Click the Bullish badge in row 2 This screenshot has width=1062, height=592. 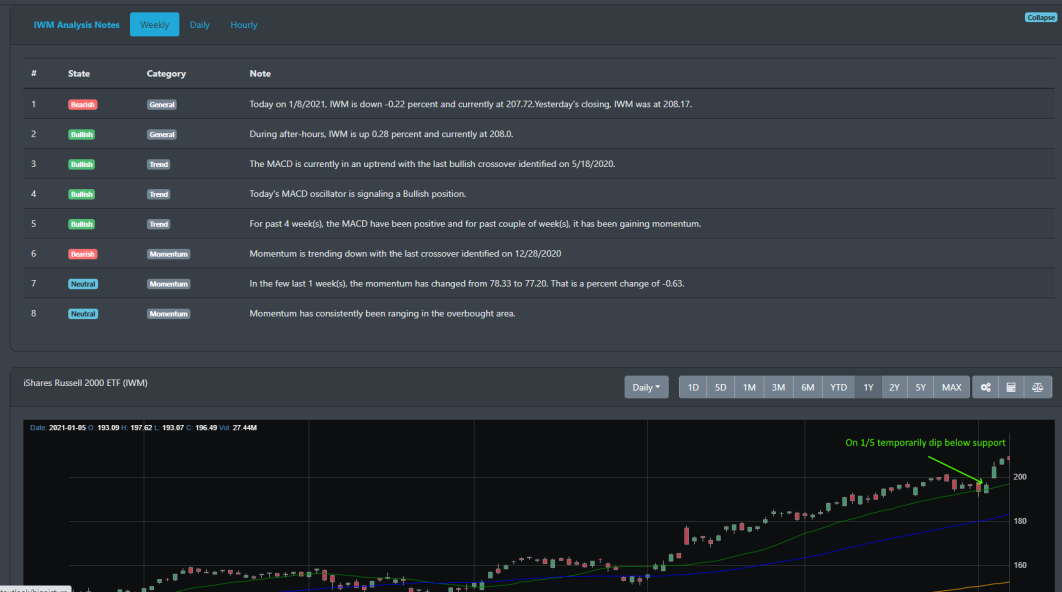pyautogui.click(x=81, y=134)
